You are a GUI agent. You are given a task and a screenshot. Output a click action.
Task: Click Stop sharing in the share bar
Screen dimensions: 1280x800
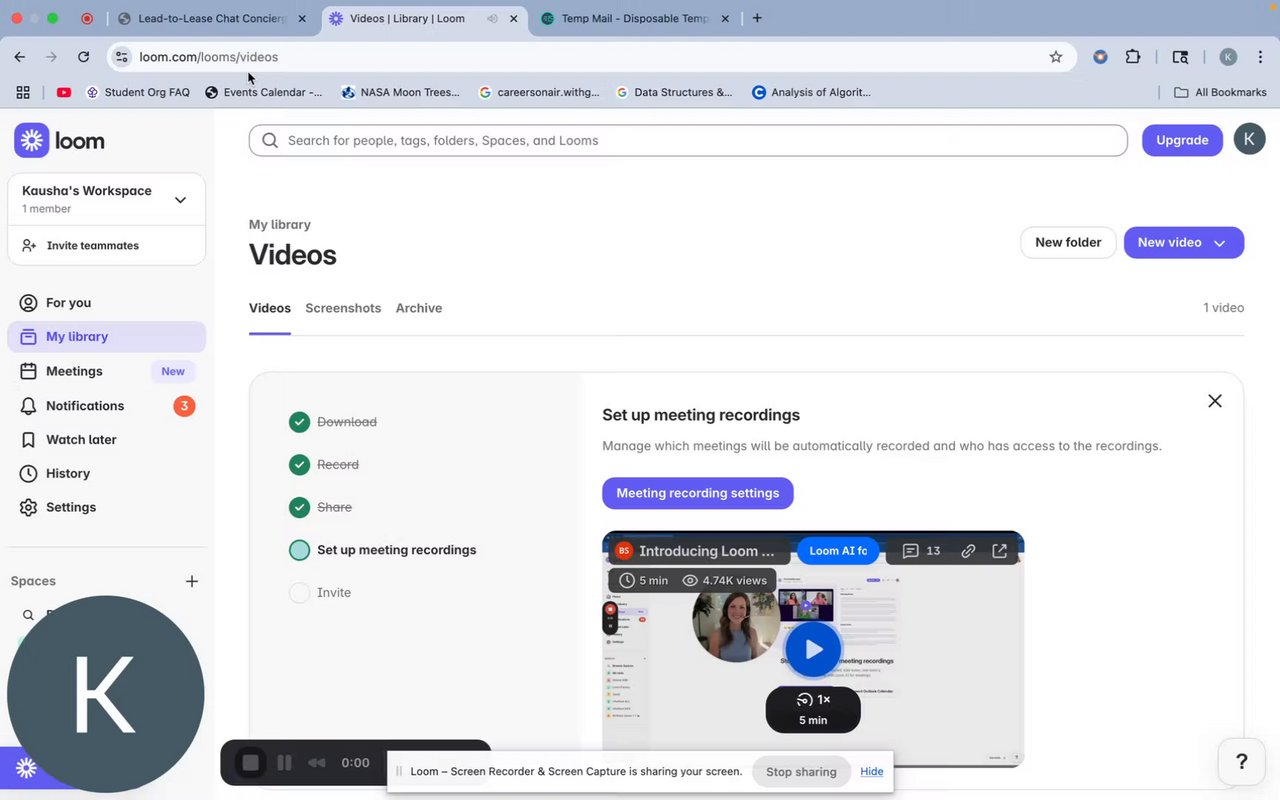pos(801,772)
